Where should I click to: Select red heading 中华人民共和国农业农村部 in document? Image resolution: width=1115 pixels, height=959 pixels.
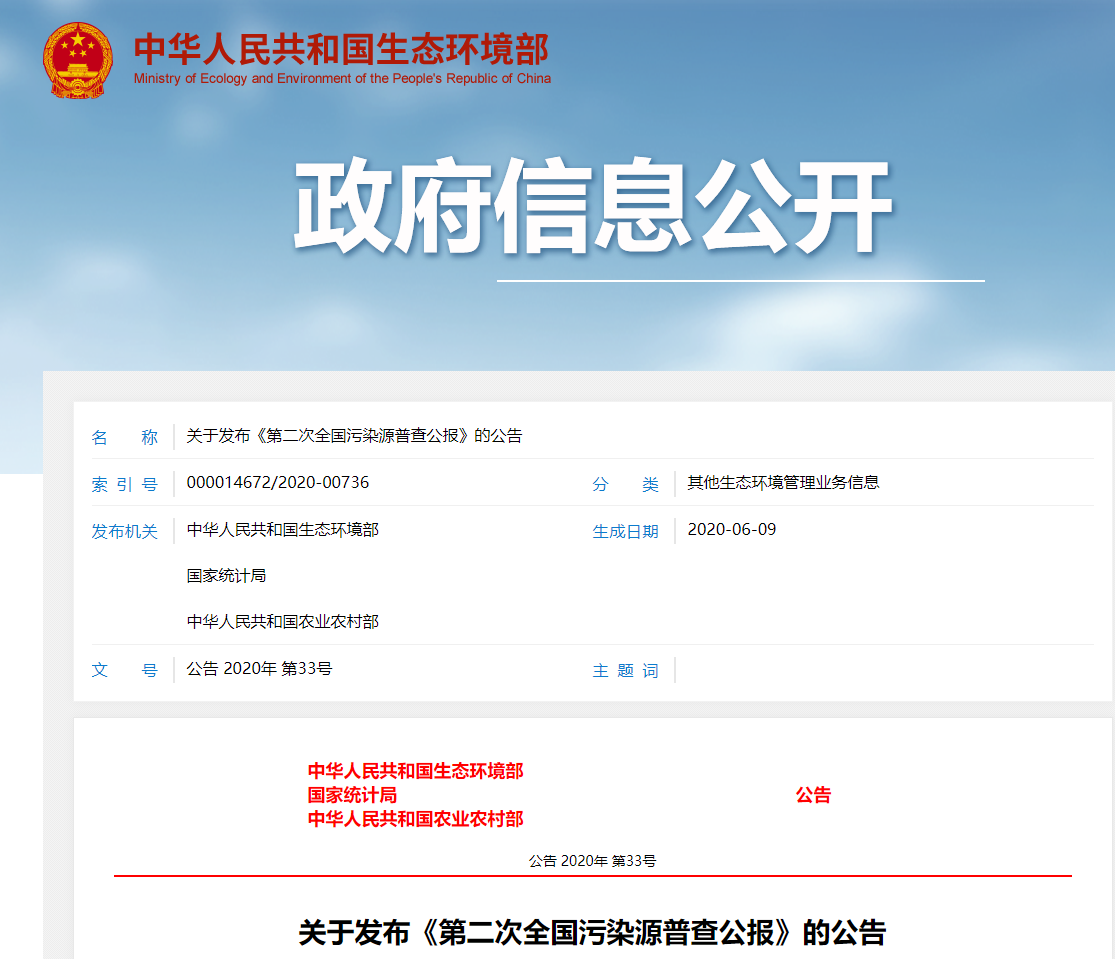pyautogui.click(x=415, y=819)
